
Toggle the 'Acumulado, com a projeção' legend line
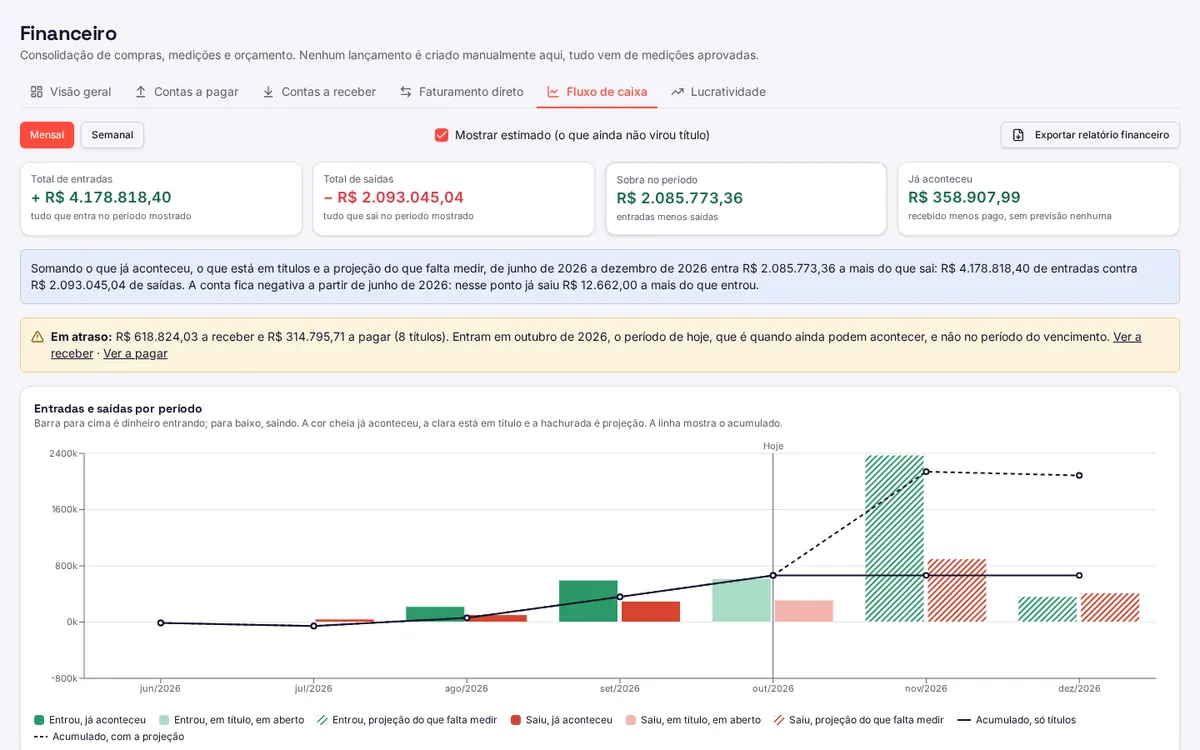[x=109, y=736]
